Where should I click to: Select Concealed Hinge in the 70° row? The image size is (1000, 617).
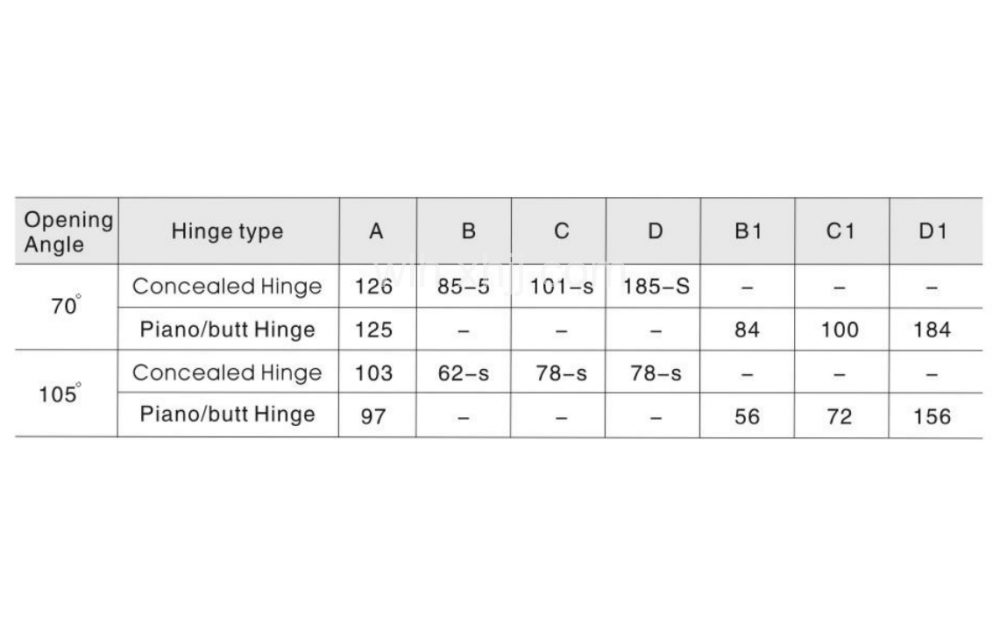(x=228, y=286)
